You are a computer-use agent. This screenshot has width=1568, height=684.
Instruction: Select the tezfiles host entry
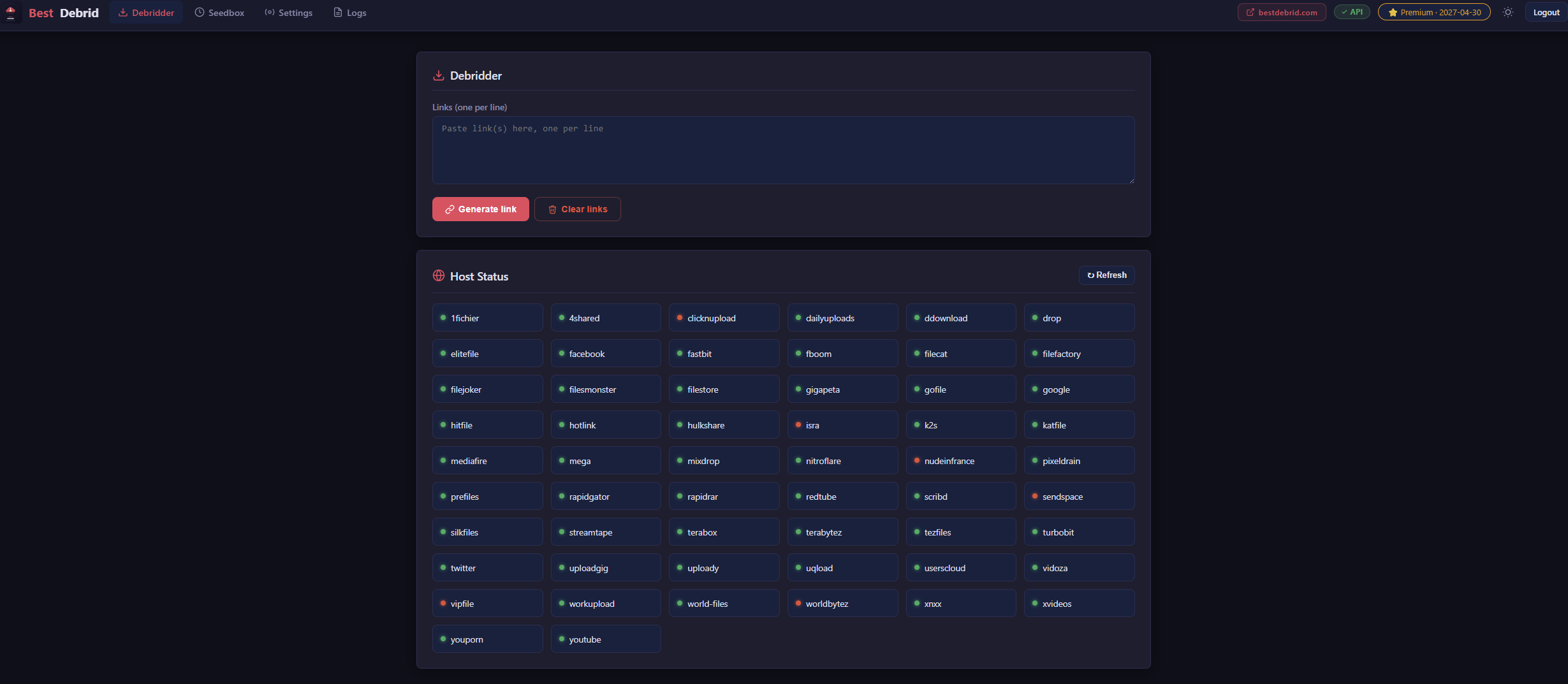[x=961, y=532]
